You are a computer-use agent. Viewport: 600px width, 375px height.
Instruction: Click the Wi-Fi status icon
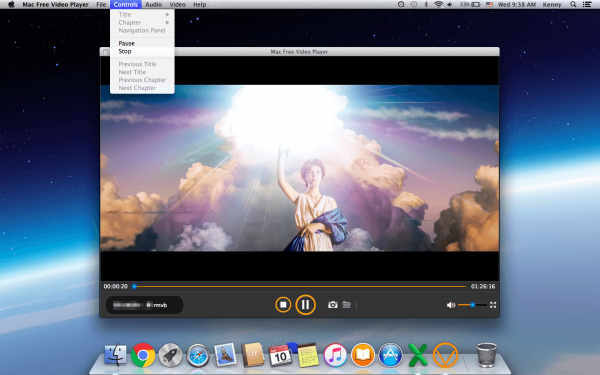439,5
